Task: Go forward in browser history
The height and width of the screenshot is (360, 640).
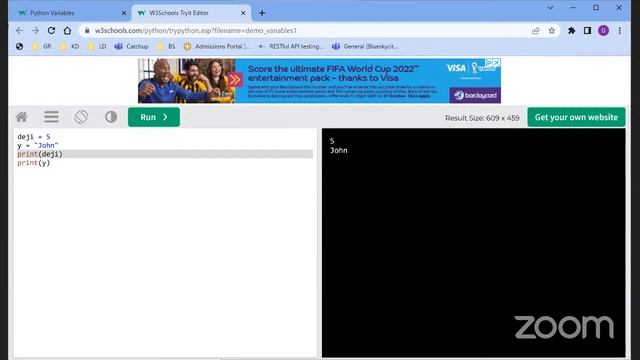Action: 36,31
